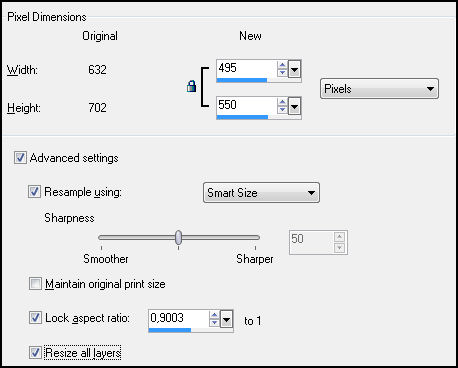Open the Pixels units dropdown
The image size is (458, 368).
[379, 89]
